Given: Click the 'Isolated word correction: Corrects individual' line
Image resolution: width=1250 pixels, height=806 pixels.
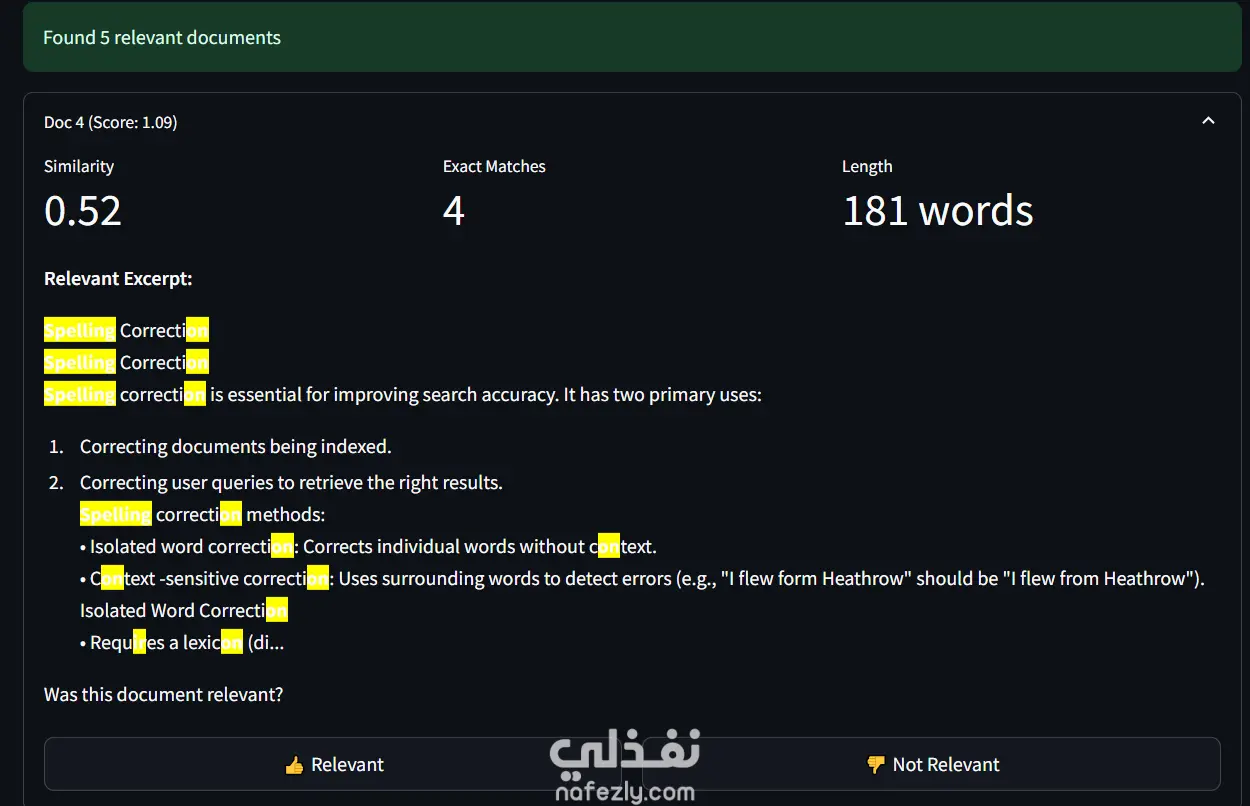Looking at the screenshot, I should (x=368, y=546).
